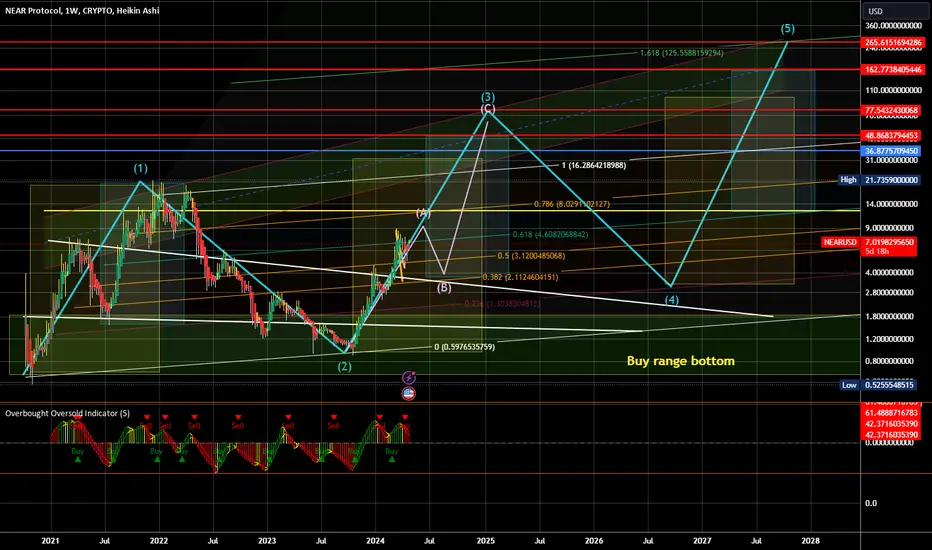Click the 110.0000000000 price scale value
932x550 pixels.
[x=893, y=90]
